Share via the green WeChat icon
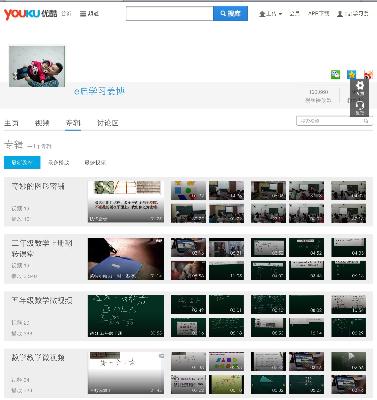The height and width of the screenshot is (400, 377). [x=335, y=74]
